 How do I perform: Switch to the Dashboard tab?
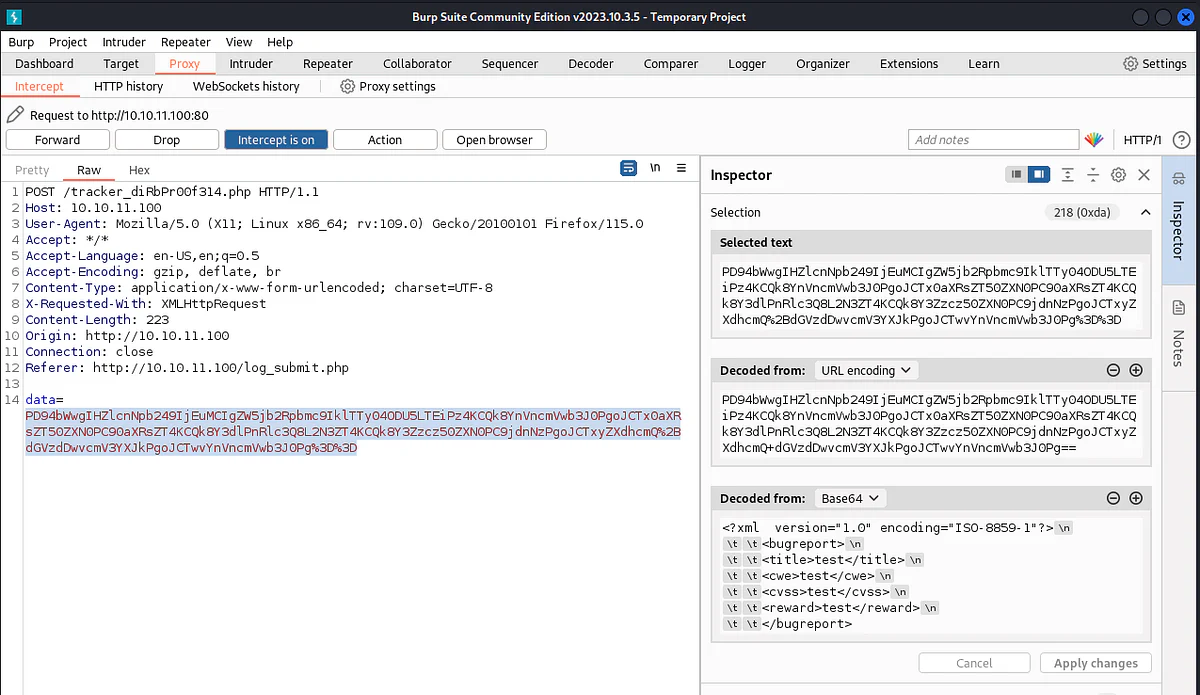coord(44,63)
